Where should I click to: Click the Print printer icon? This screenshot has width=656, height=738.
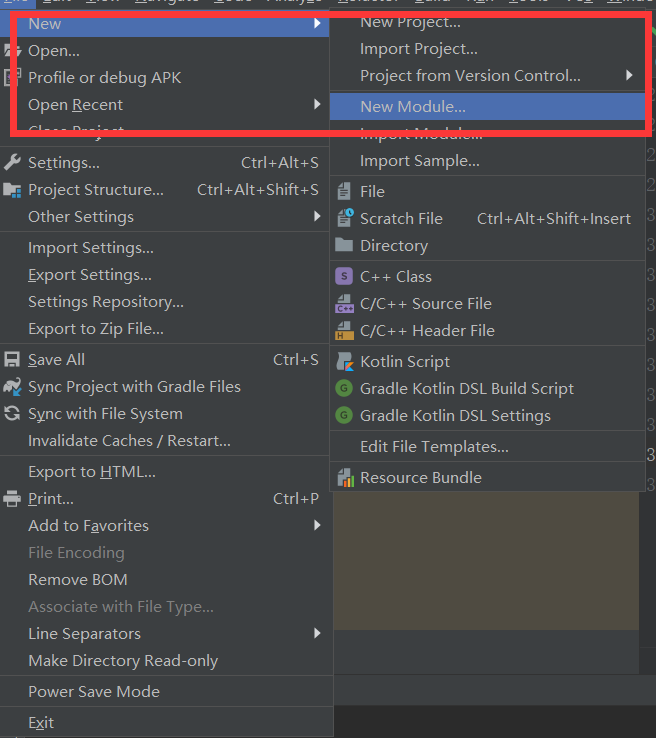coord(12,499)
